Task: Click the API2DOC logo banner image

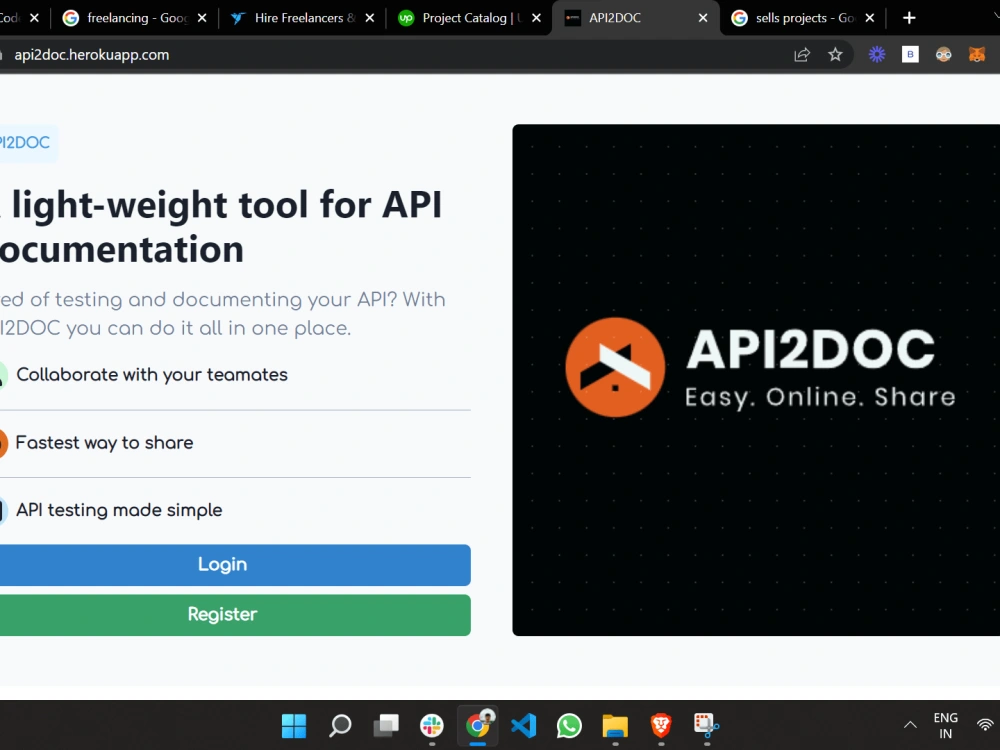Action: 756,380
